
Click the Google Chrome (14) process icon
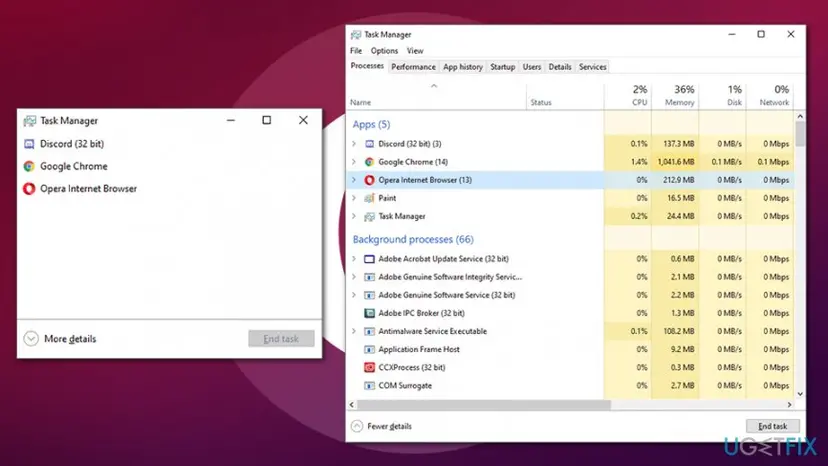370,162
